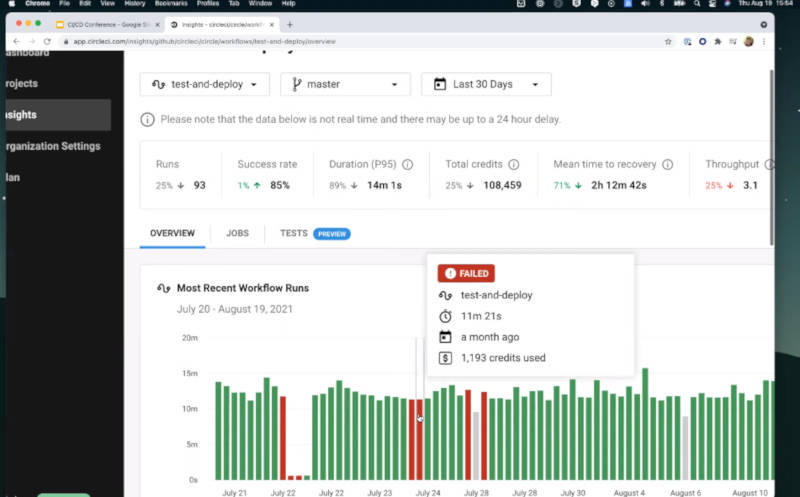Open the Chrome profile avatar

point(748,41)
